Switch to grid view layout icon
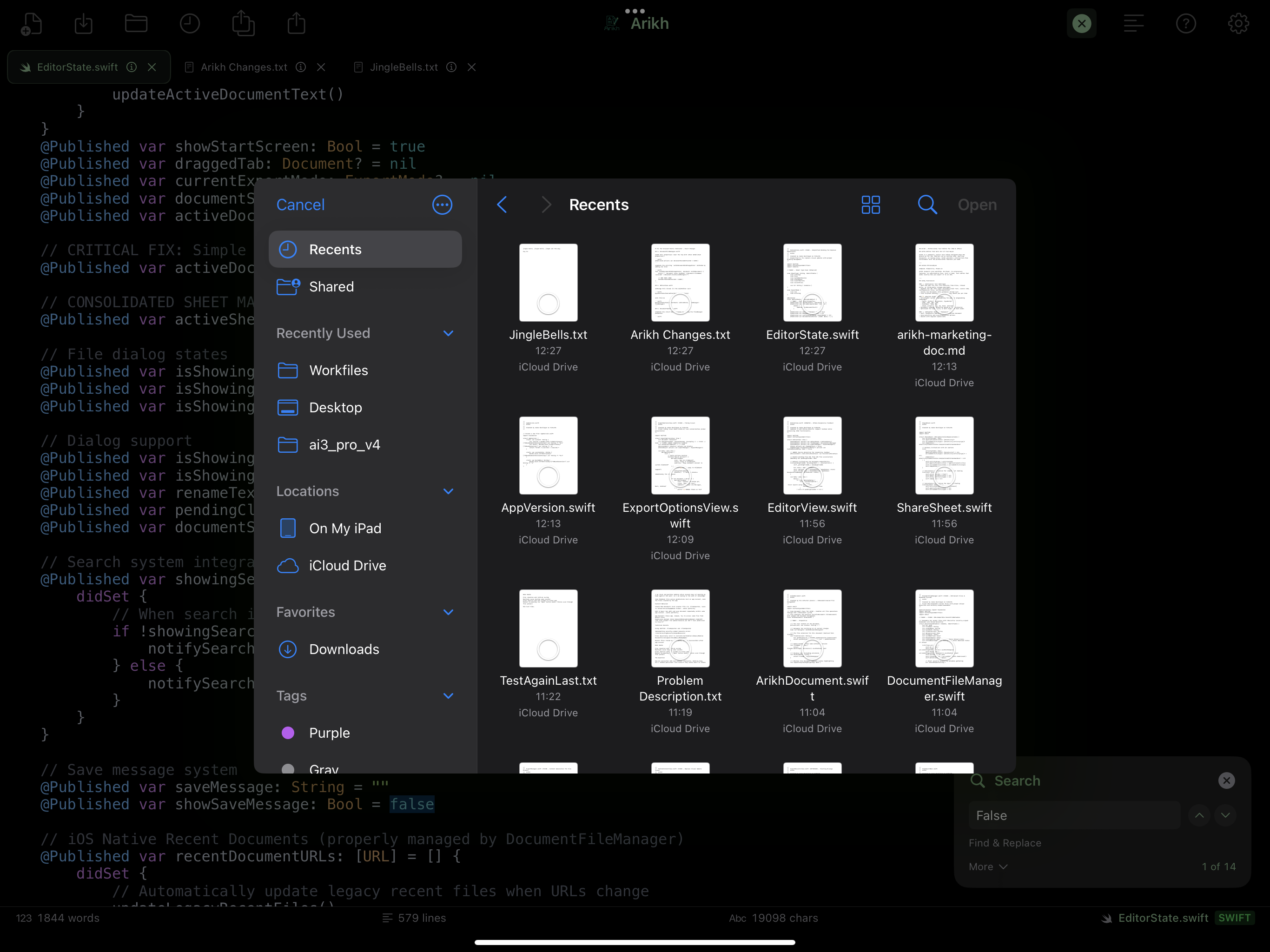The width and height of the screenshot is (1270, 952). 870,205
